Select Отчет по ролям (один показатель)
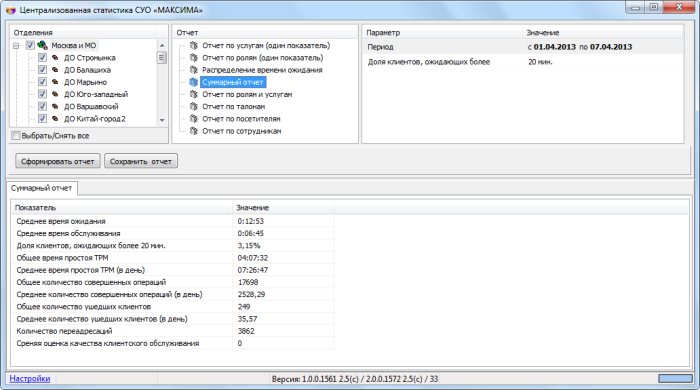Viewport: 700px width, 390px height. (x=262, y=58)
